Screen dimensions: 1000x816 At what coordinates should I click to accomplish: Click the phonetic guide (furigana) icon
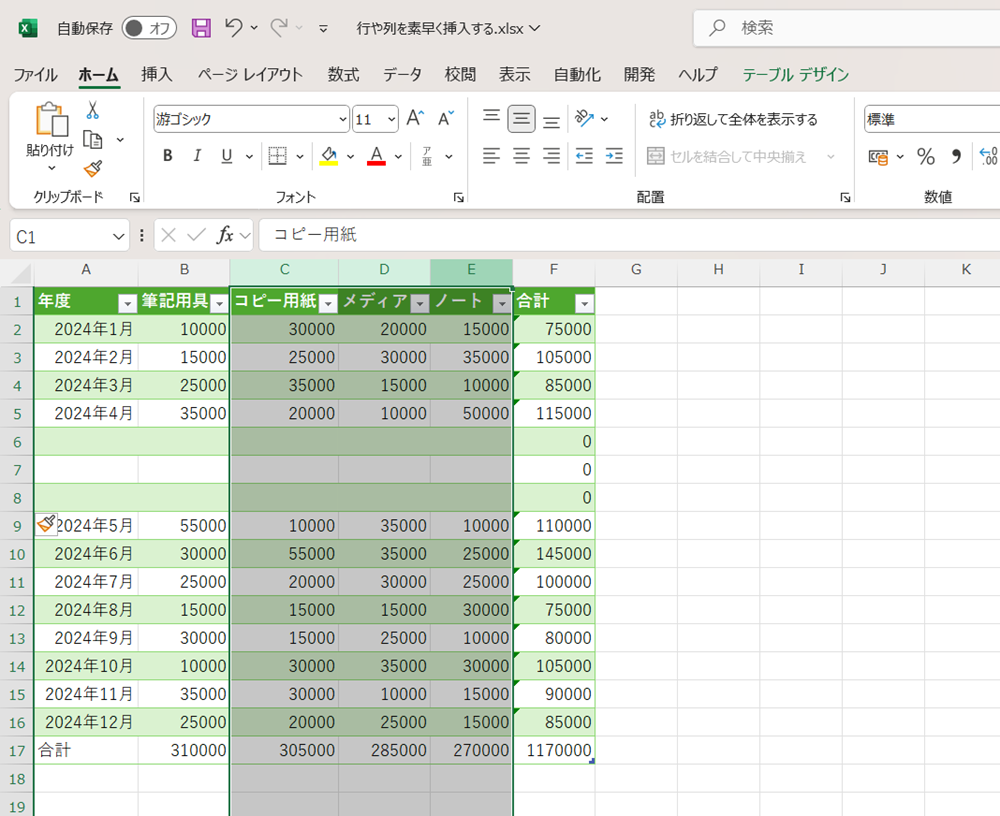pos(427,156)
